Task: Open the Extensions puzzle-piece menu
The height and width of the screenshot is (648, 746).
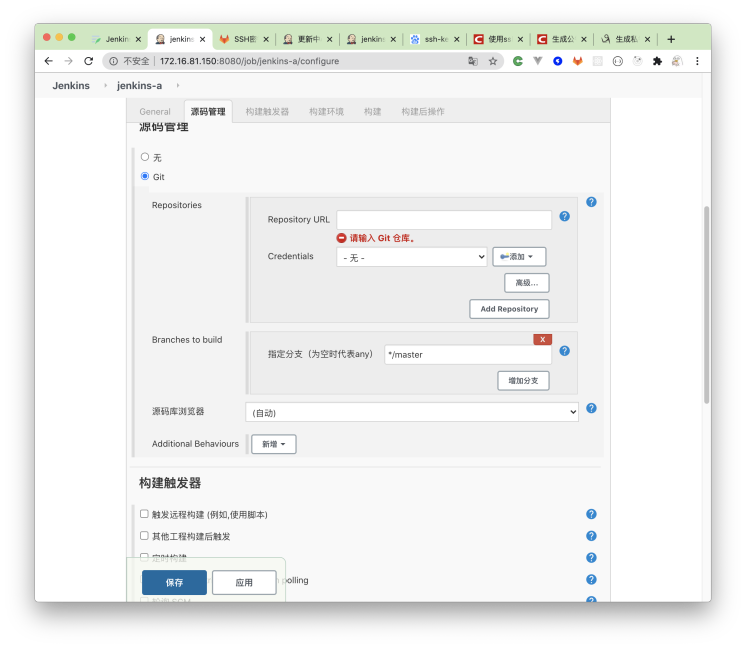Action: tap(657, 61)
